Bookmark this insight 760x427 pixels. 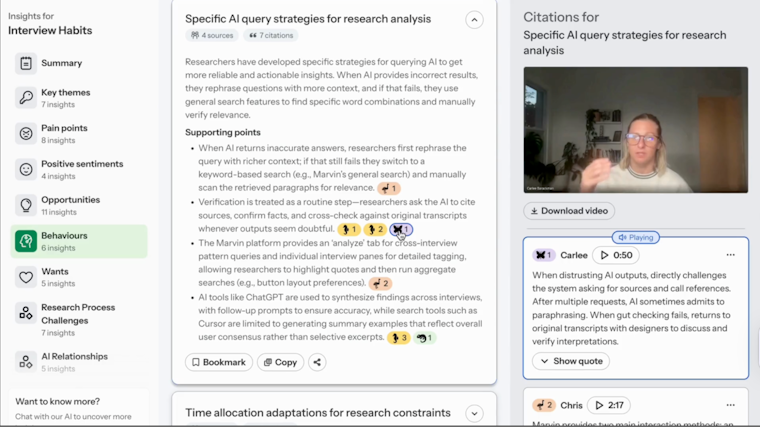click(x=219, y=362)
